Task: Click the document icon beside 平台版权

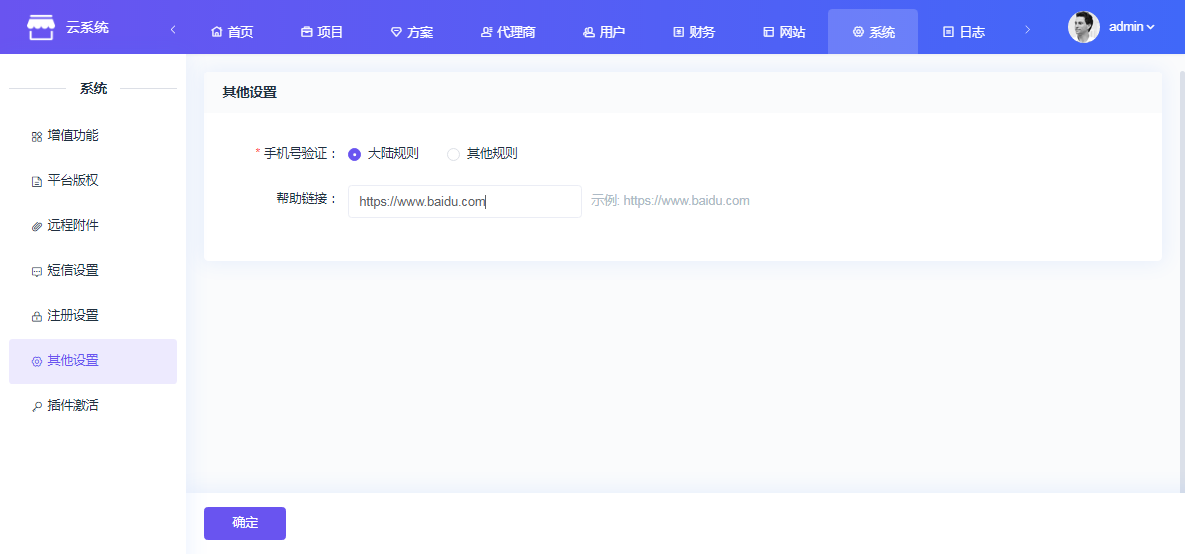Action: pos(36,181)
